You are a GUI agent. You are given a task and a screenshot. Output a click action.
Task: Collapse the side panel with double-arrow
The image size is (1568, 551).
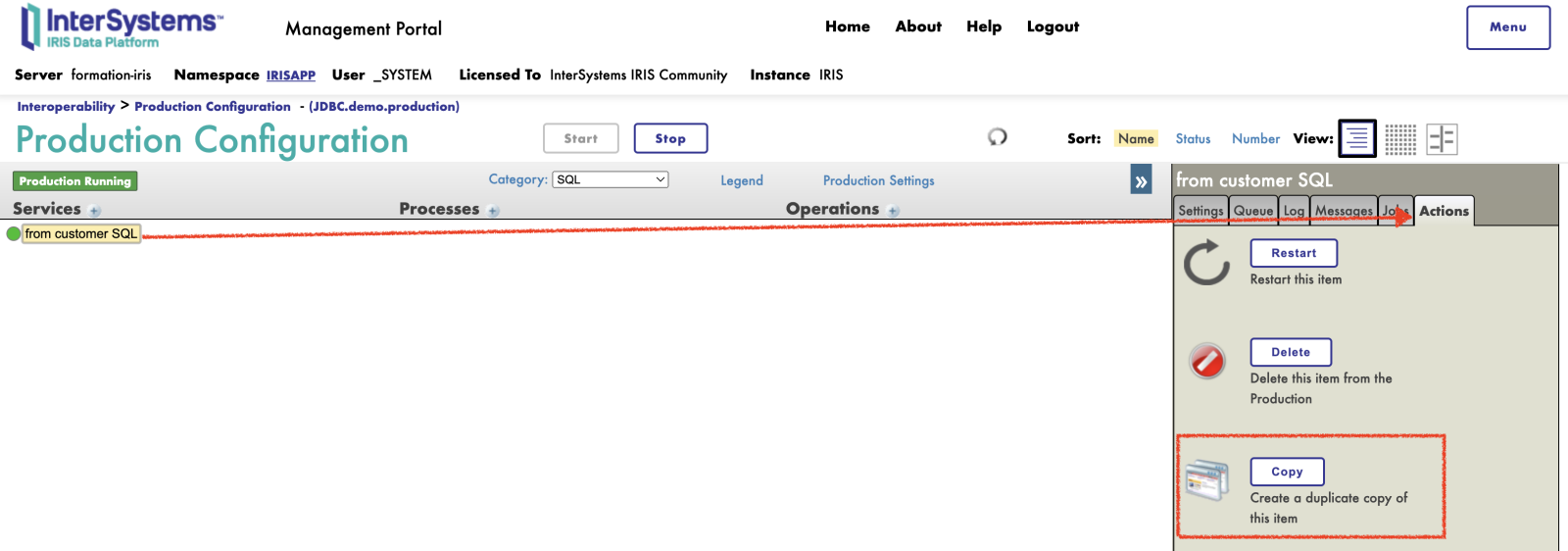(x=1141, y=181)
